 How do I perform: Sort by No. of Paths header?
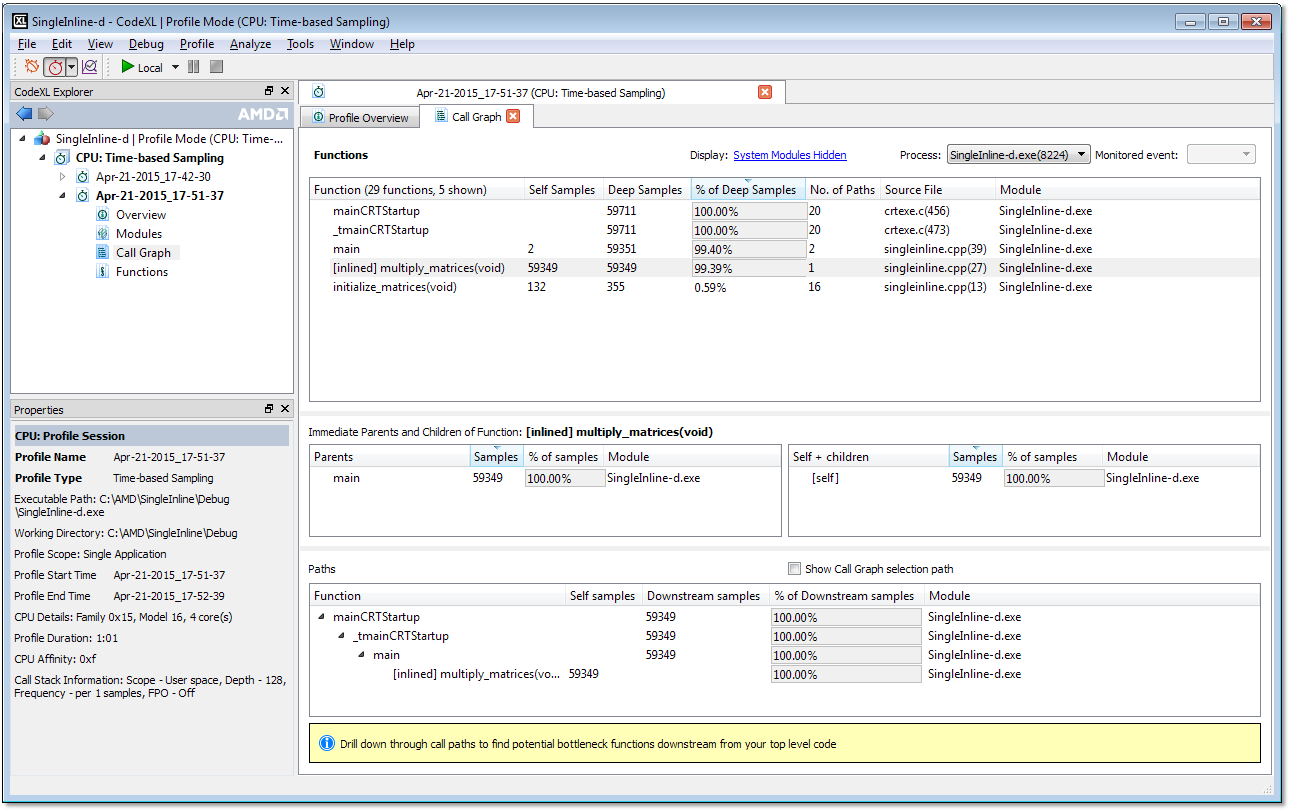842,190
